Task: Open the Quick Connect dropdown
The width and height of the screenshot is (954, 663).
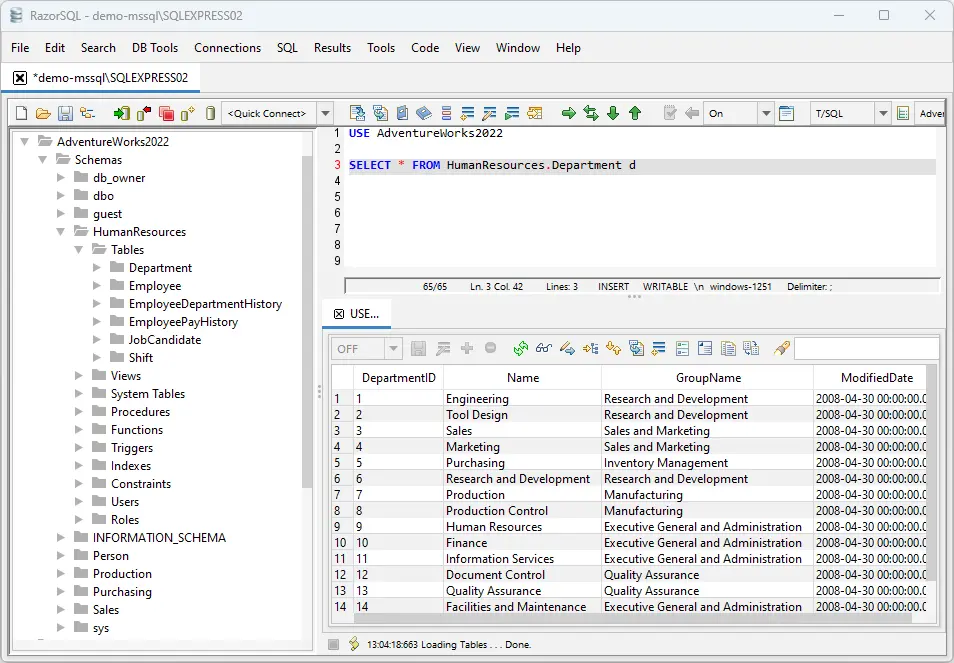Action: click(324, 114)
